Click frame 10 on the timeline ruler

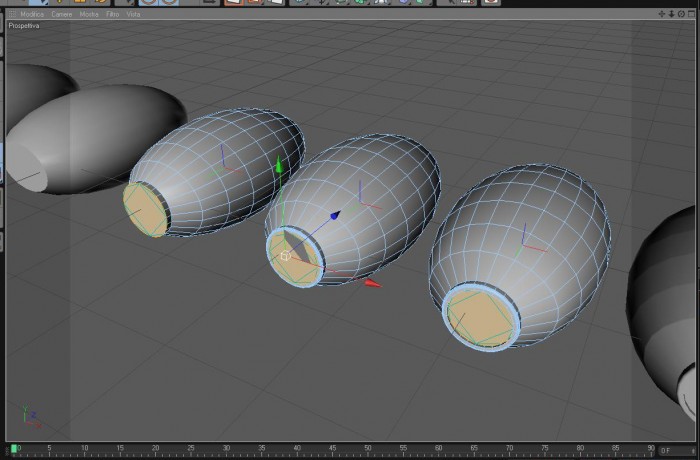84,448
